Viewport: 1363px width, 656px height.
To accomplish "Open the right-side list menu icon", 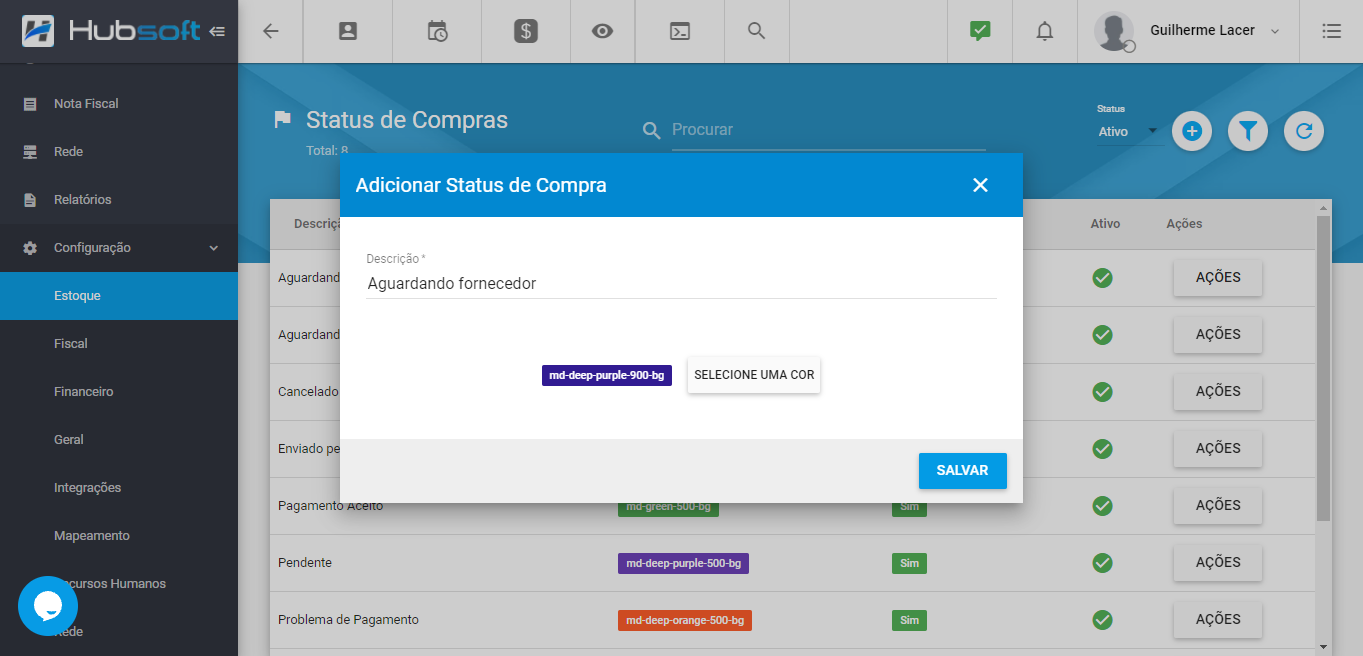I will [x=1331, y=31].
